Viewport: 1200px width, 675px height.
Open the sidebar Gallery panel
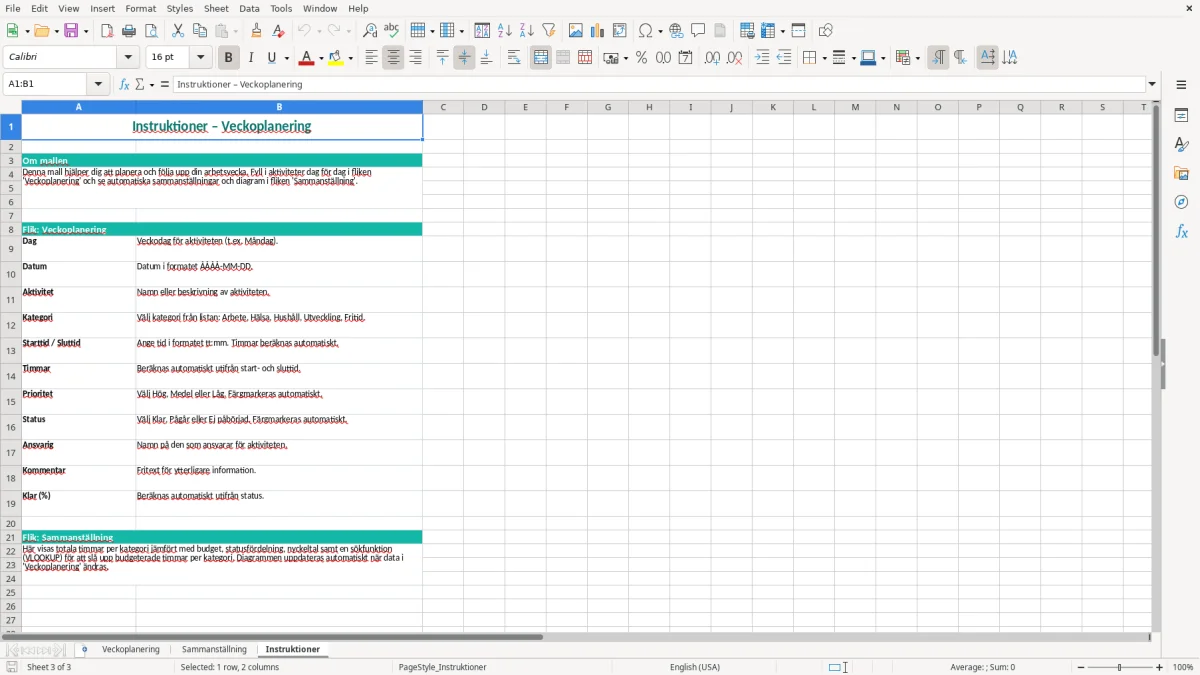pyautogui.click(x=1181, y=174)
